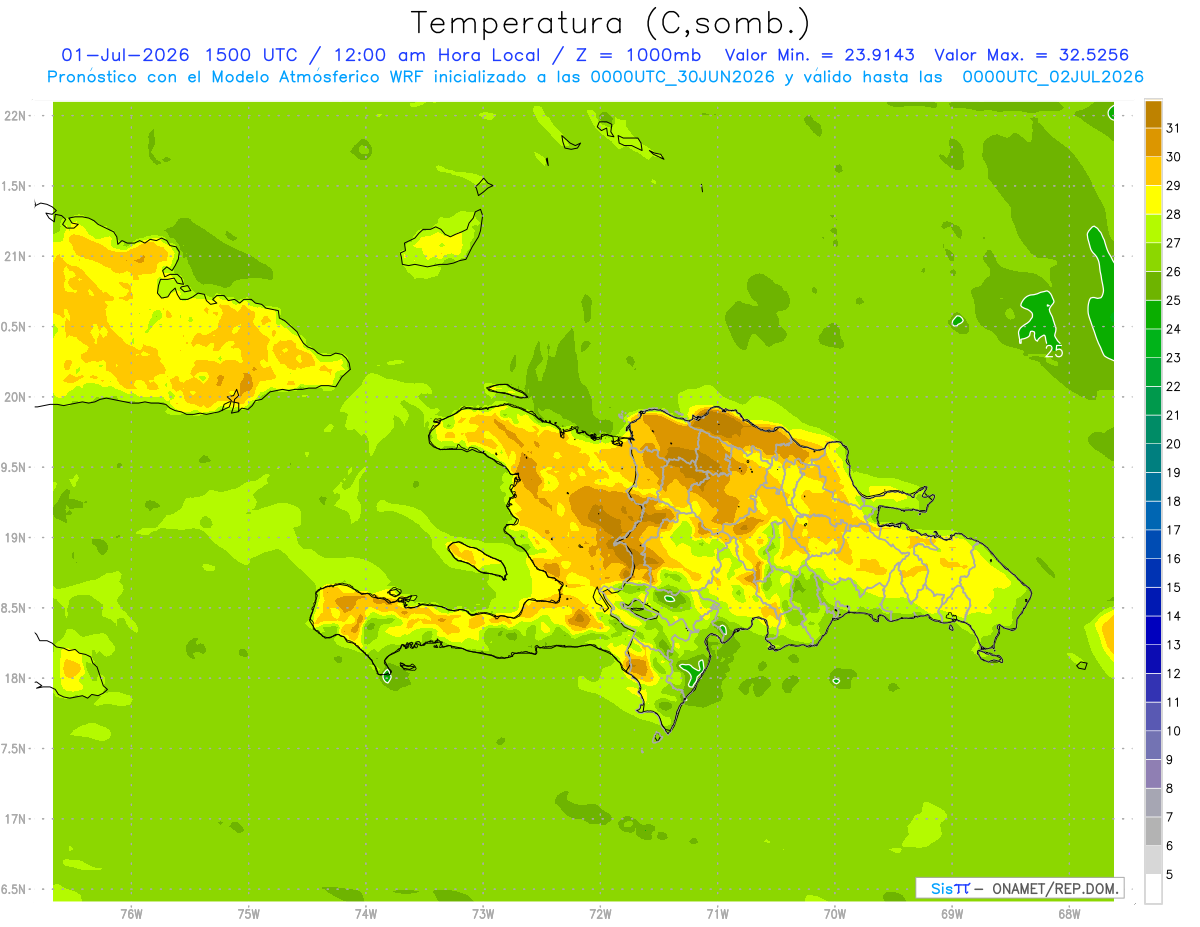Click the '19N' latitude label

click(x=15, y=538)
